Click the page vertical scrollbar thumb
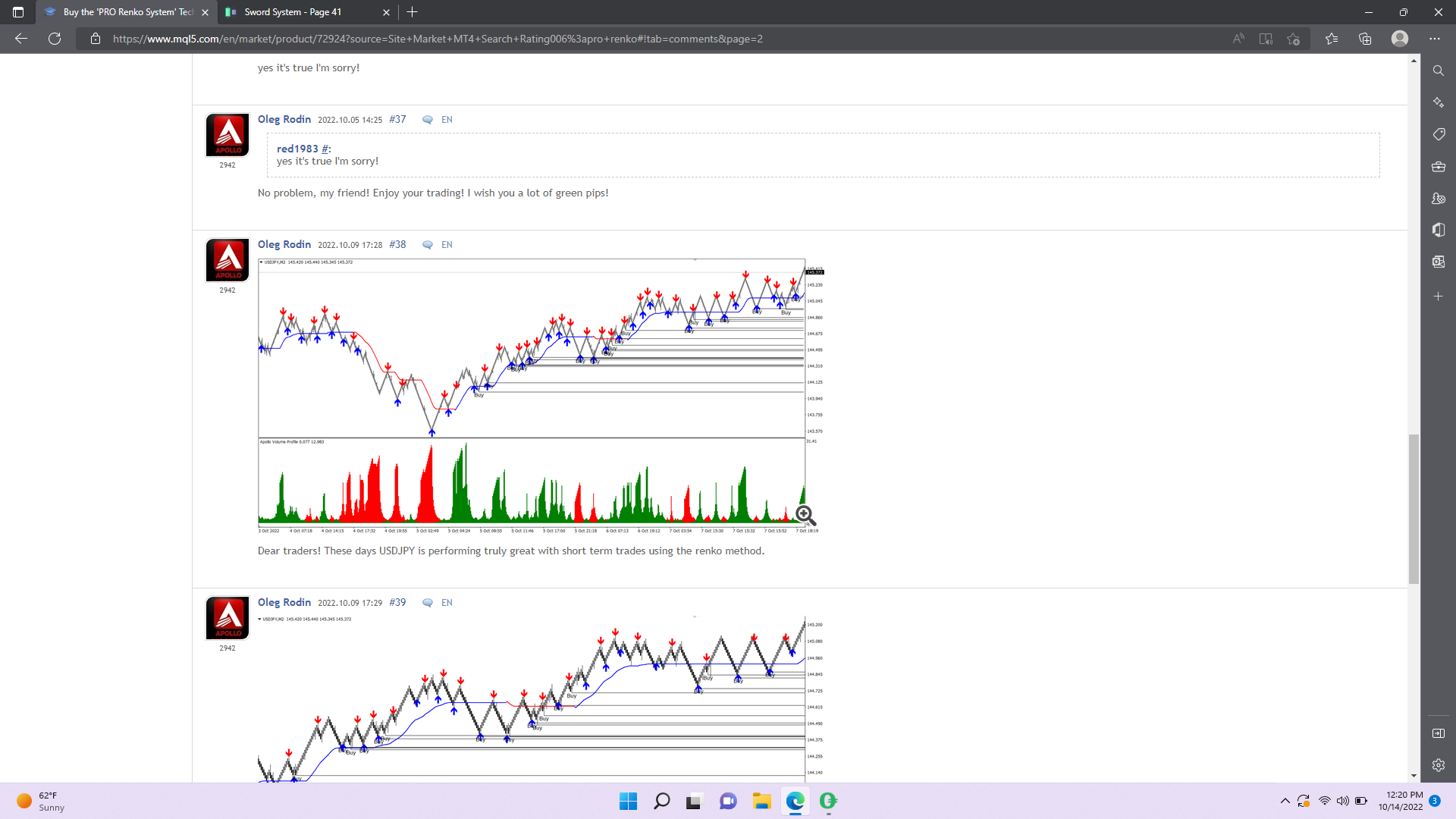This screenshot has height=819, width=1456. [1414, 508]
